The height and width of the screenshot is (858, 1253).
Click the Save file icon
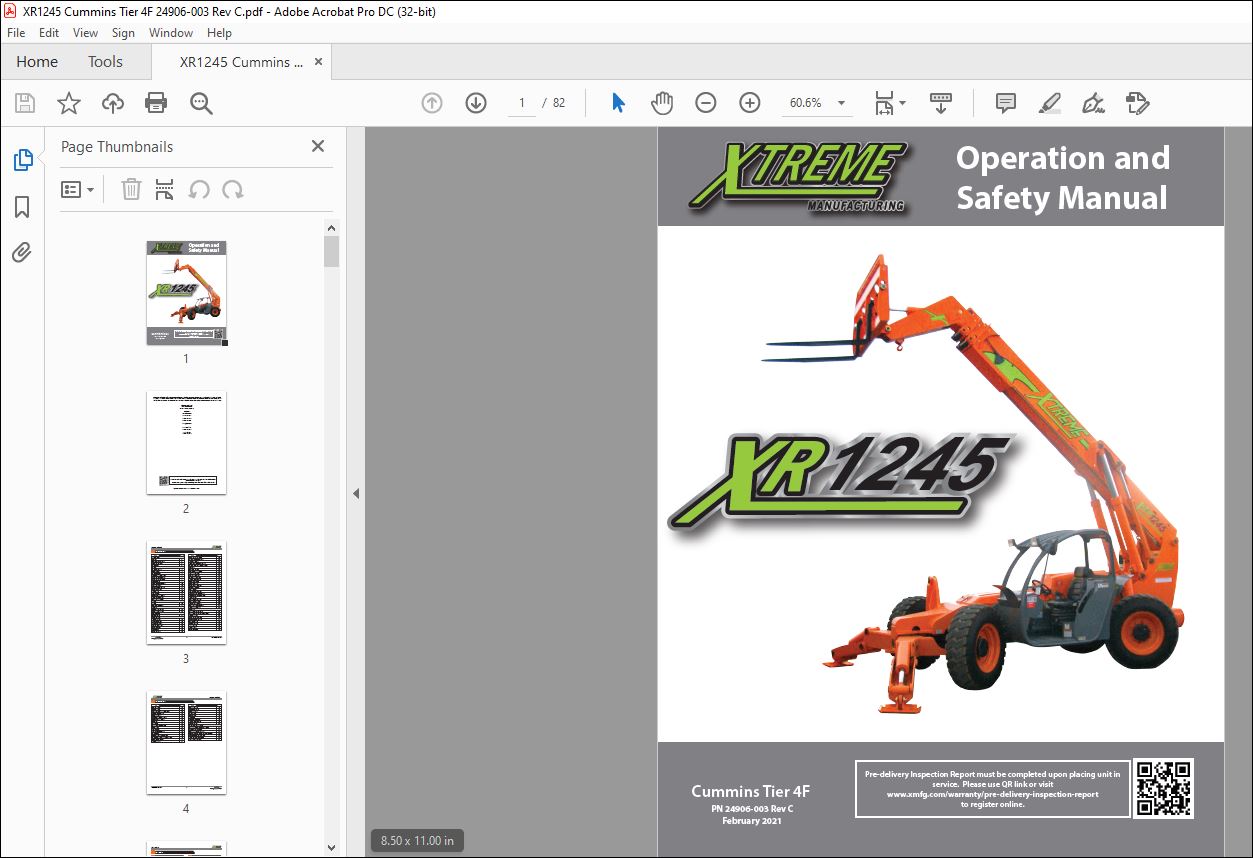point(25,103)
